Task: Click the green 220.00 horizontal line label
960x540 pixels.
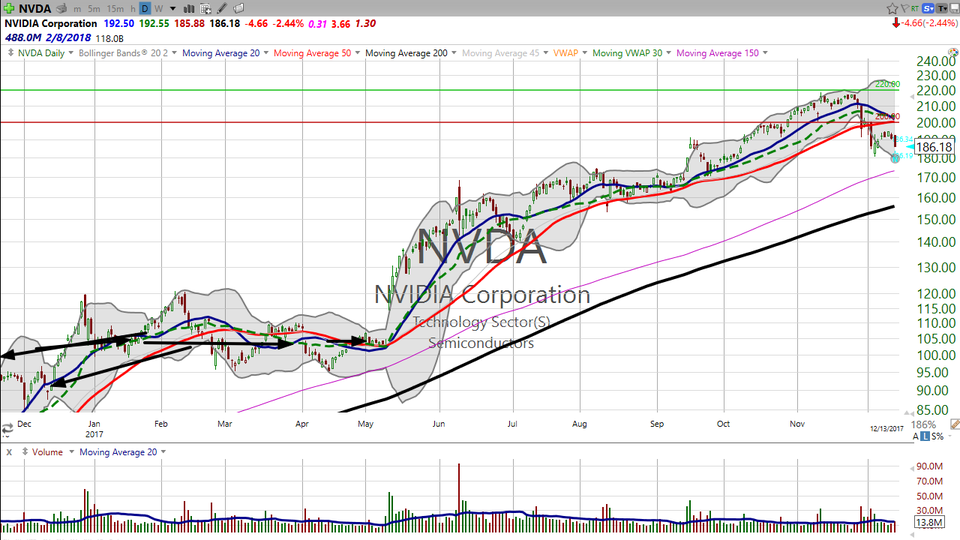Action: point(887,84)
